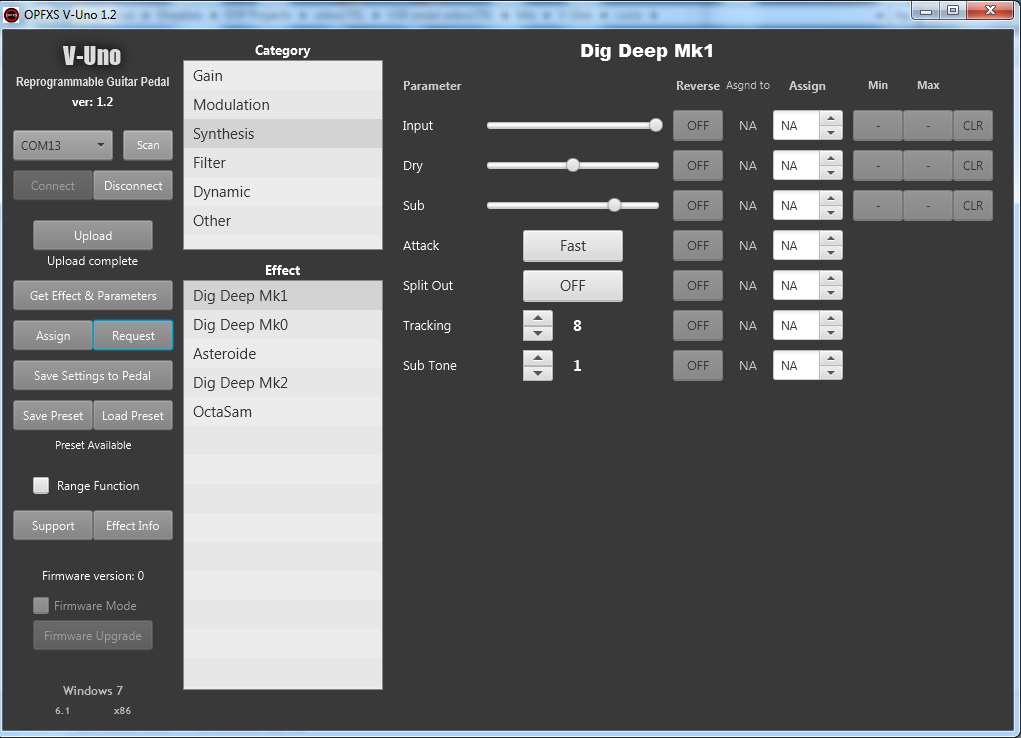Screen dimensions: 1021x738
Task: Click the Dry slider handle
Action: coord(572,165)
